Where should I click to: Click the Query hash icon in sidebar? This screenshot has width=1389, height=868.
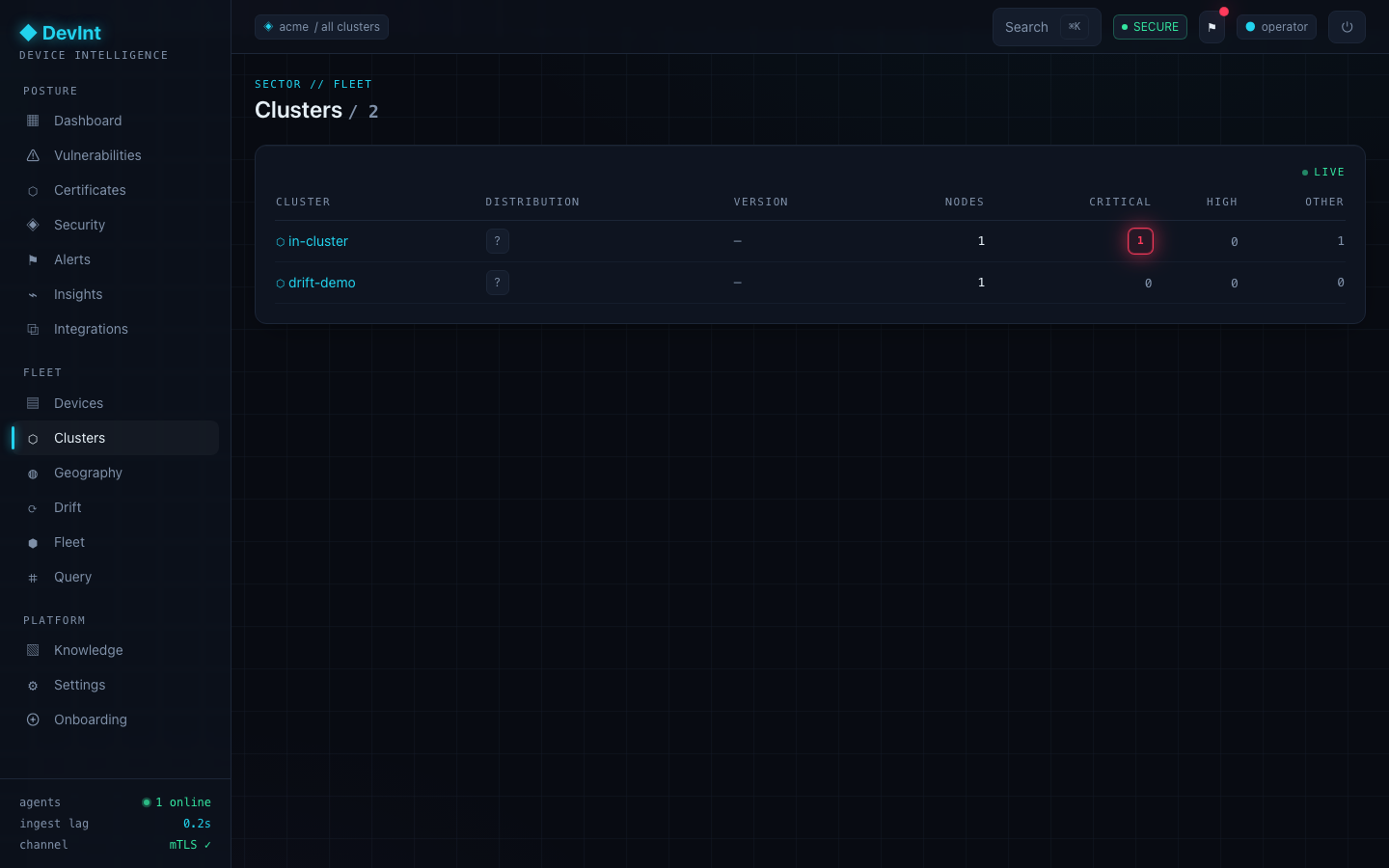pyautogui.click(x=33, y=578)
